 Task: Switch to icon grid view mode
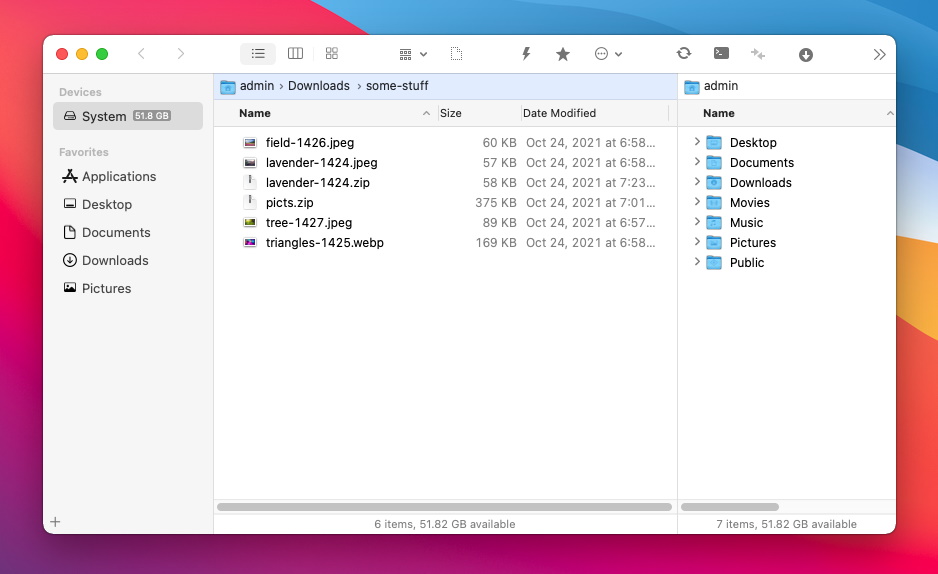pyautogui.click(x=331, y=54)
